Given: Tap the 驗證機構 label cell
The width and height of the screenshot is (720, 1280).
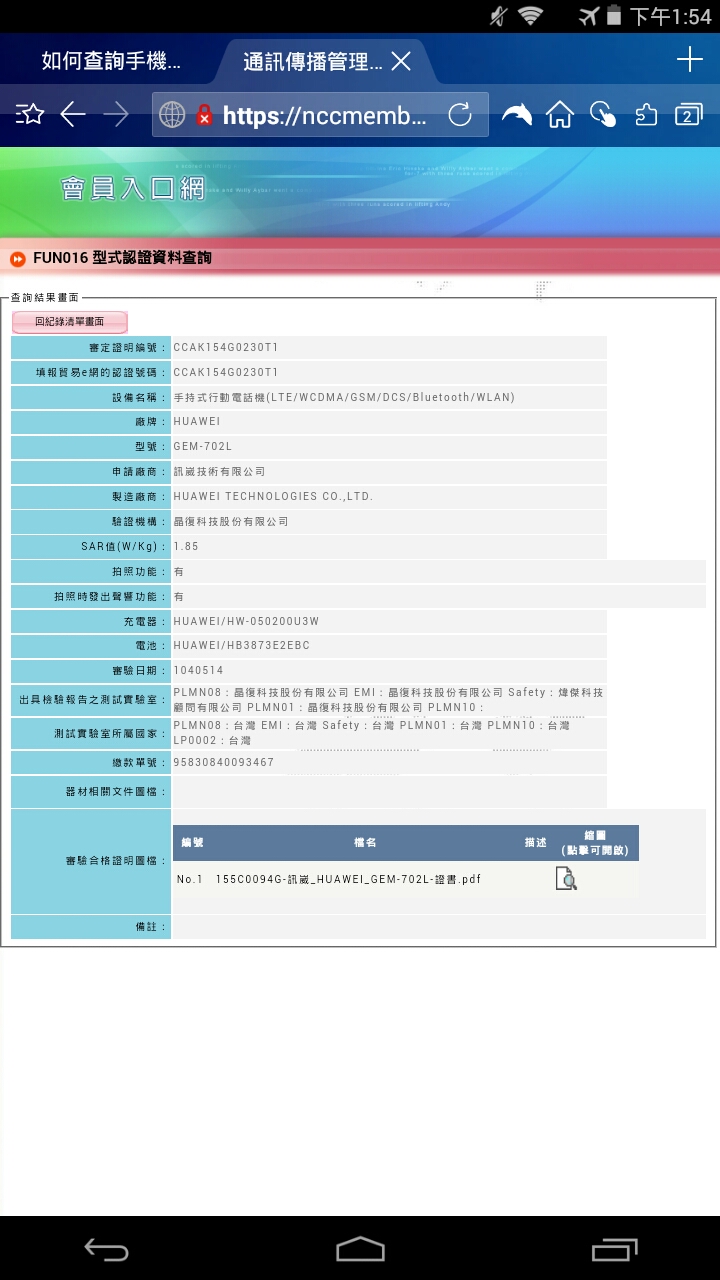Looking at the screenshot, I should 91,522.
